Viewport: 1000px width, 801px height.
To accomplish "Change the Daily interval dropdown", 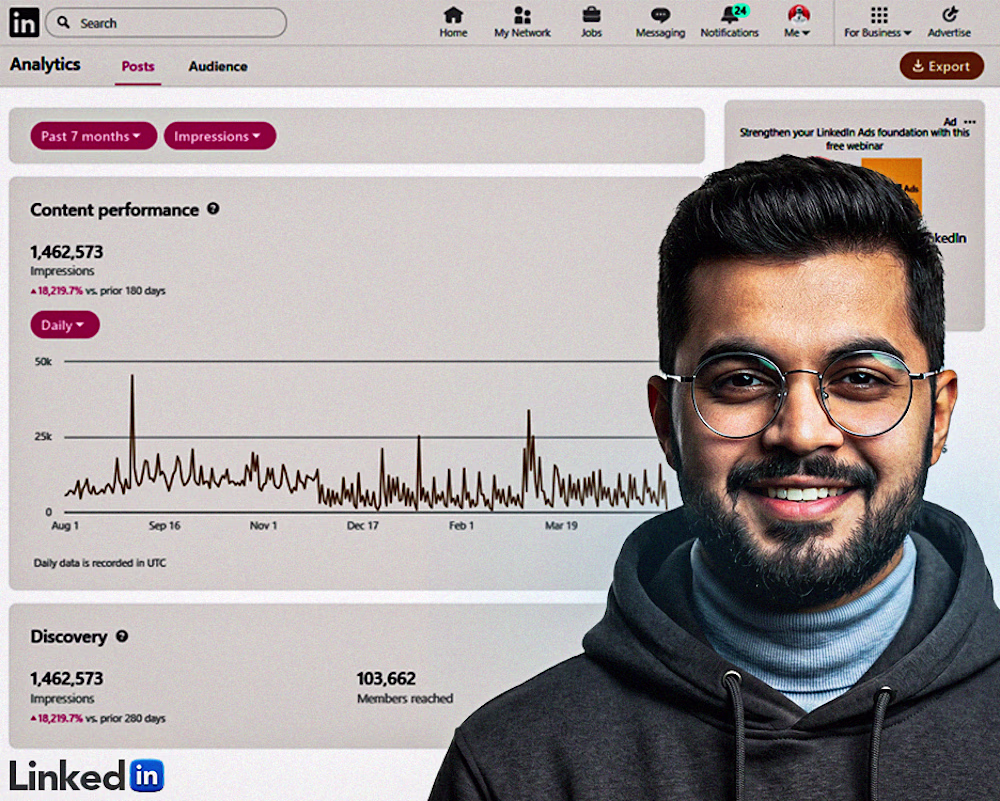I will [65, 325].
